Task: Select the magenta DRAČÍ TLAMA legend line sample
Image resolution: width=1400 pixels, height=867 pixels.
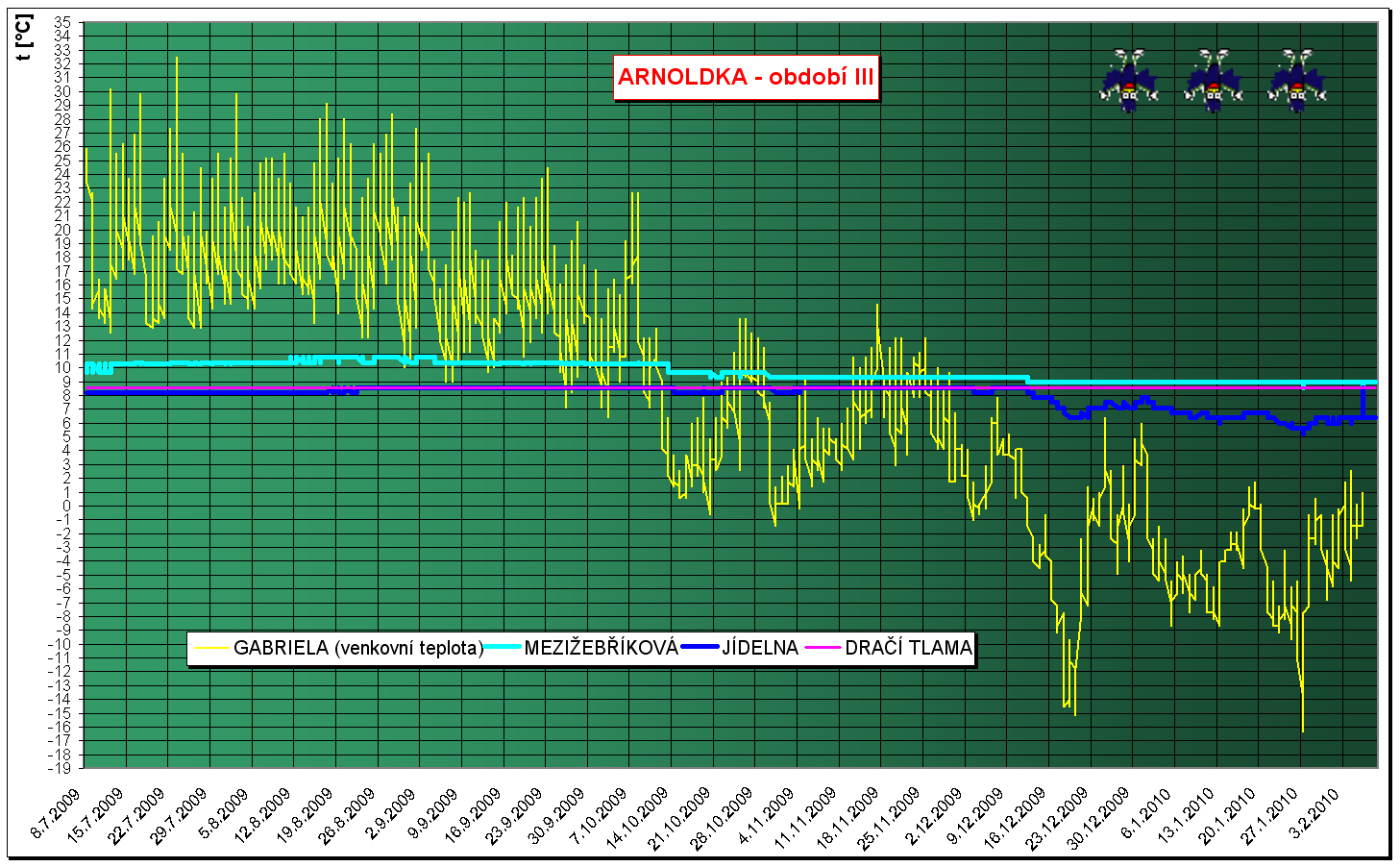Action: 823,648
